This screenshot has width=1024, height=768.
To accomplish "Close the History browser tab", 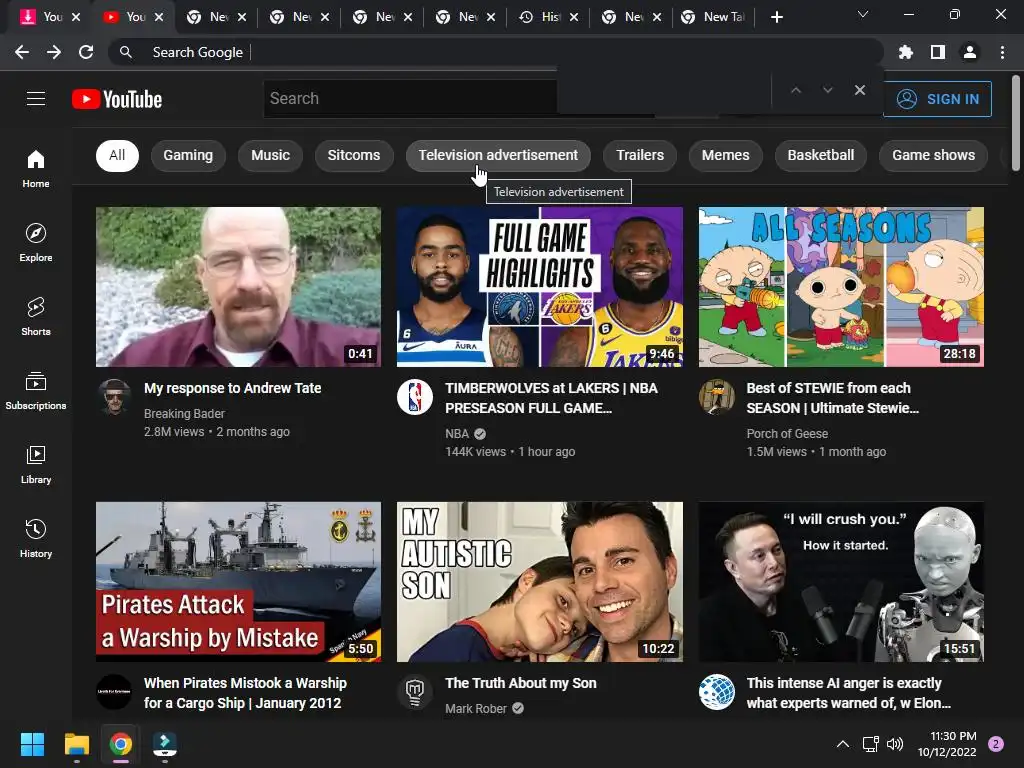I will click(573, 17).
